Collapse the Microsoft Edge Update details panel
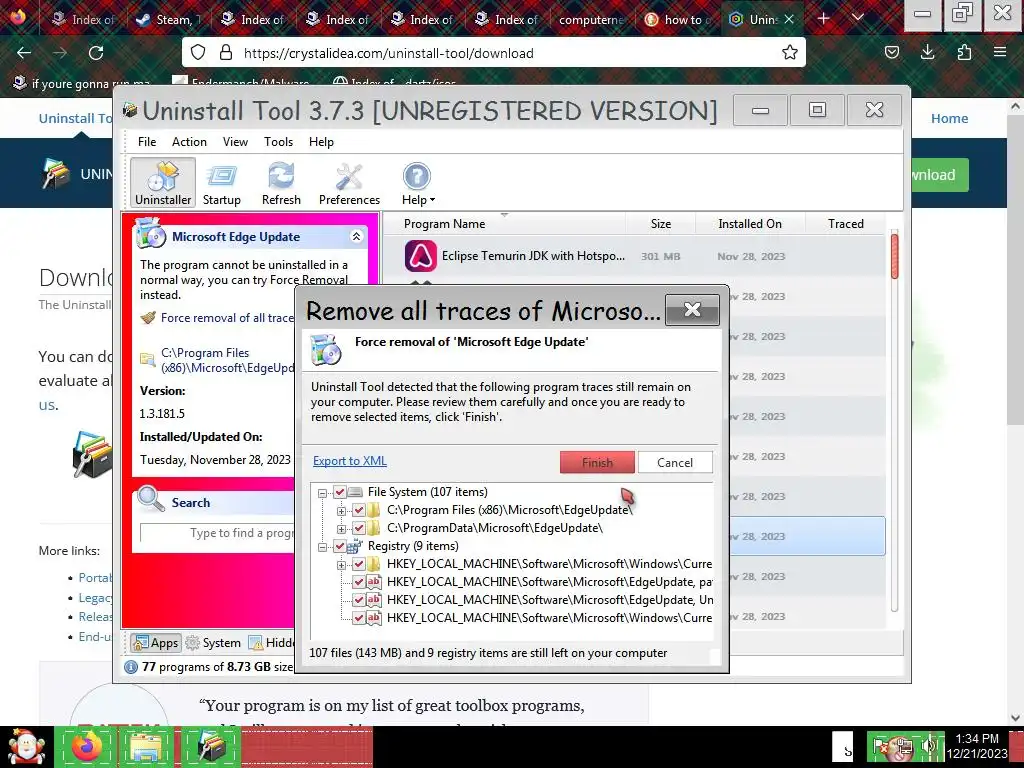Screen dimensions: 1024x768 click(356, 236)
